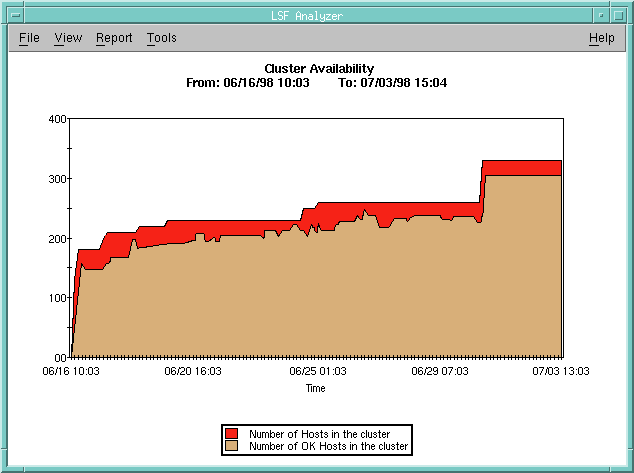This screenshot has width=634, height=473.
Task: Click the 100 y-axis label
Action: [x=57, y=298]
